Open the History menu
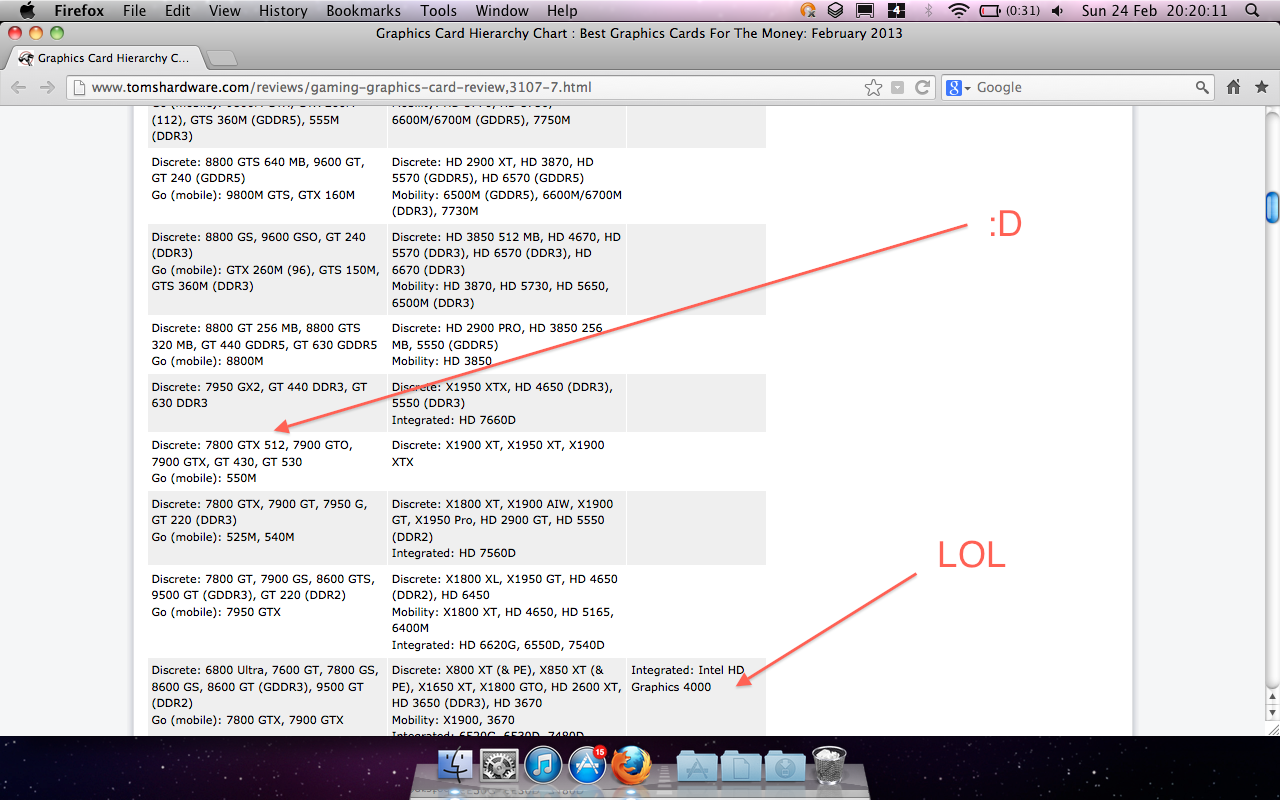This screenshot has width=1280, height=800. click(x=283, y=11)
